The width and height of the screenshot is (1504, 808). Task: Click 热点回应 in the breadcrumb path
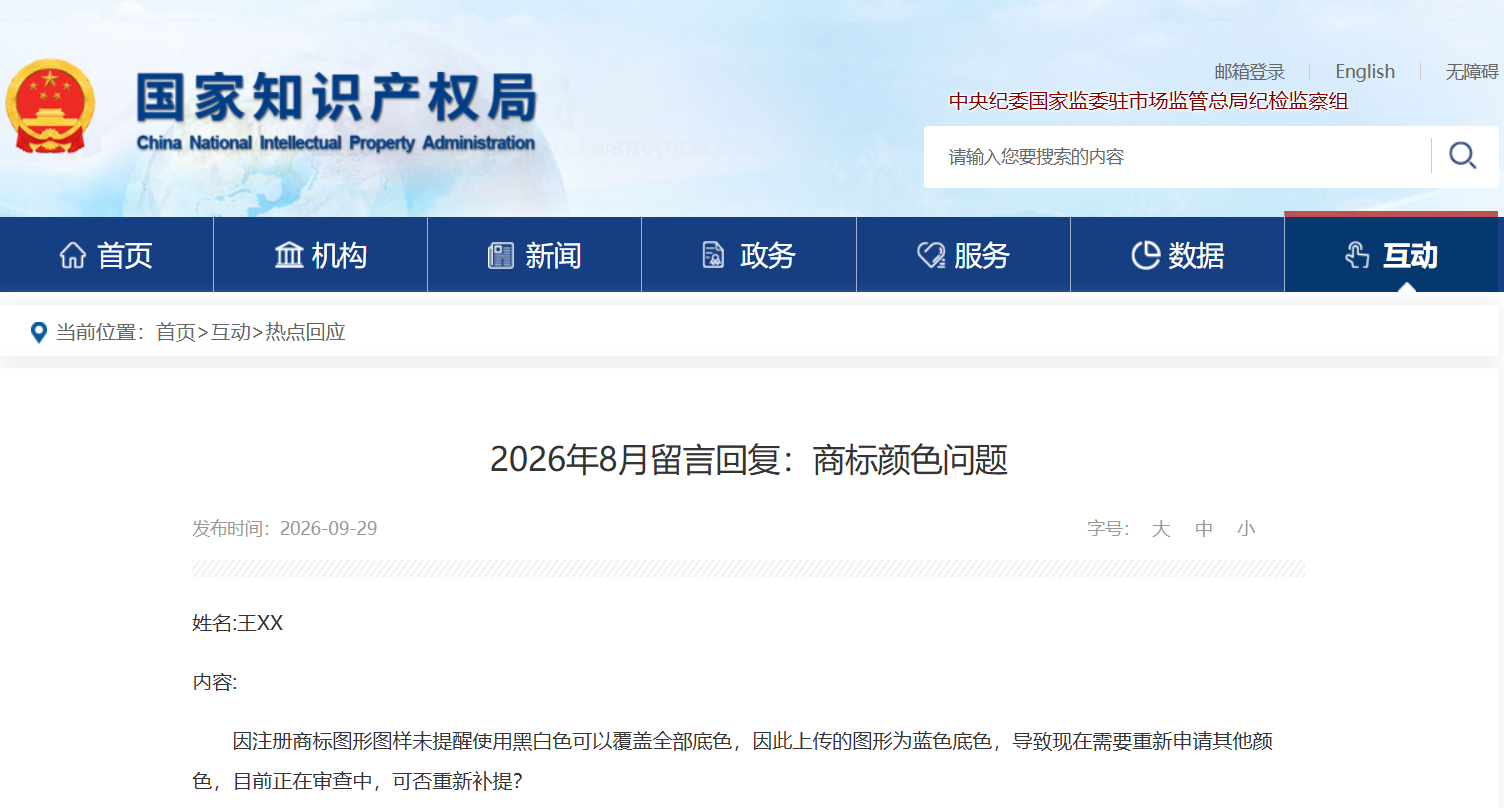[306, 332]
